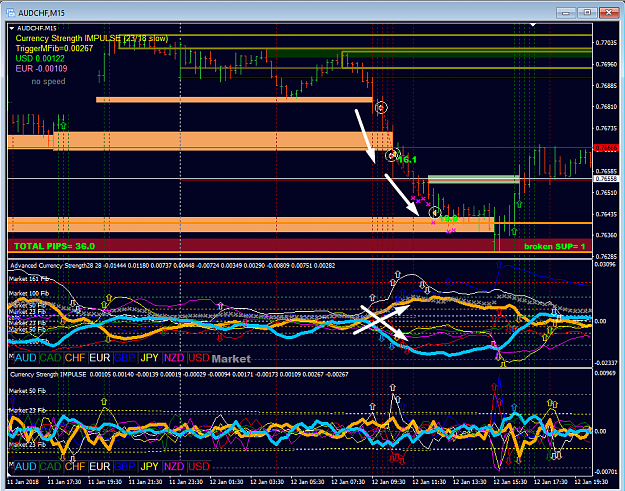Click the green '16.1' pips label

point(407,160)
